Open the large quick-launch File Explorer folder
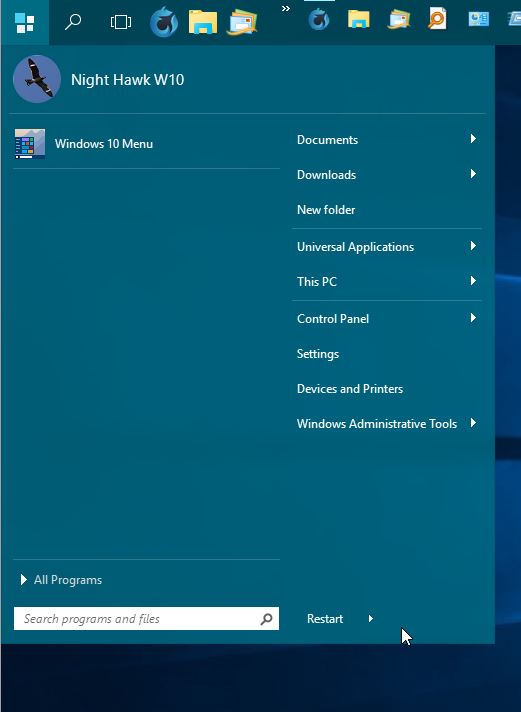This screenshot has width=521, height=712. (203, 22)
